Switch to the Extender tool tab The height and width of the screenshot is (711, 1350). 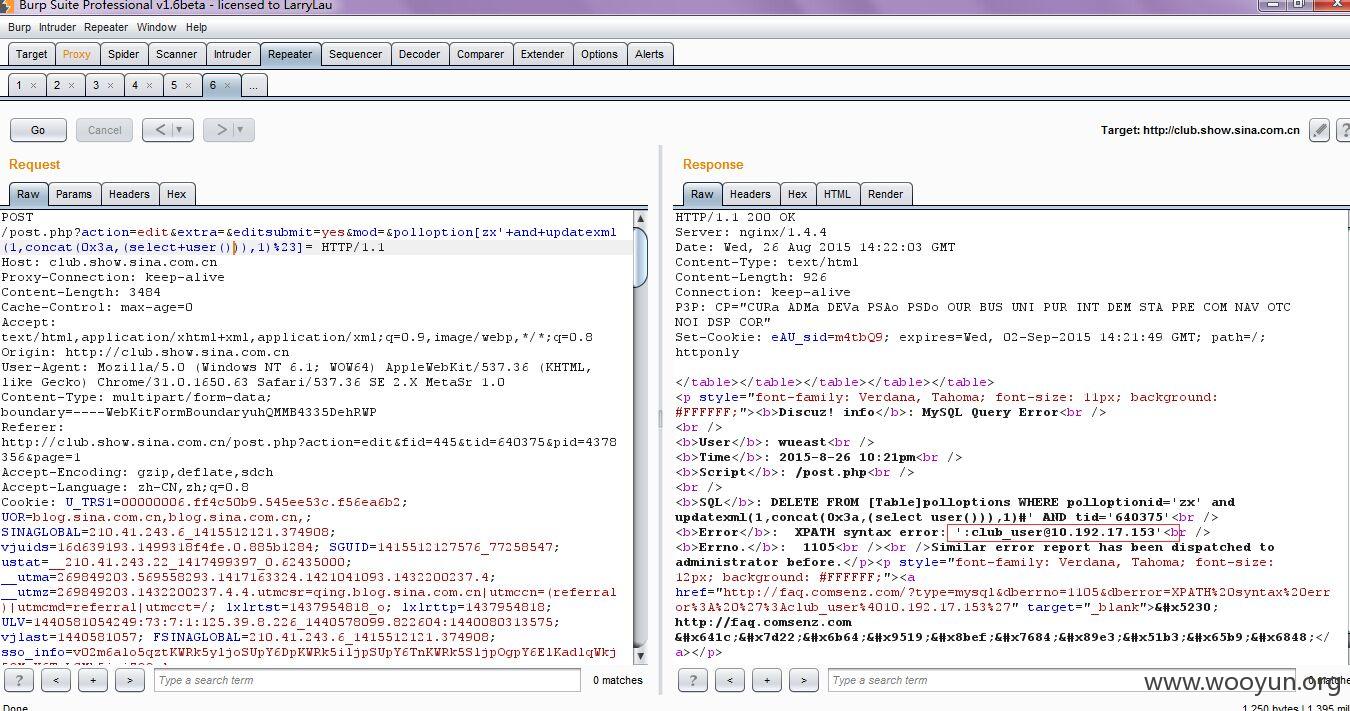click(x=542, y=54)
